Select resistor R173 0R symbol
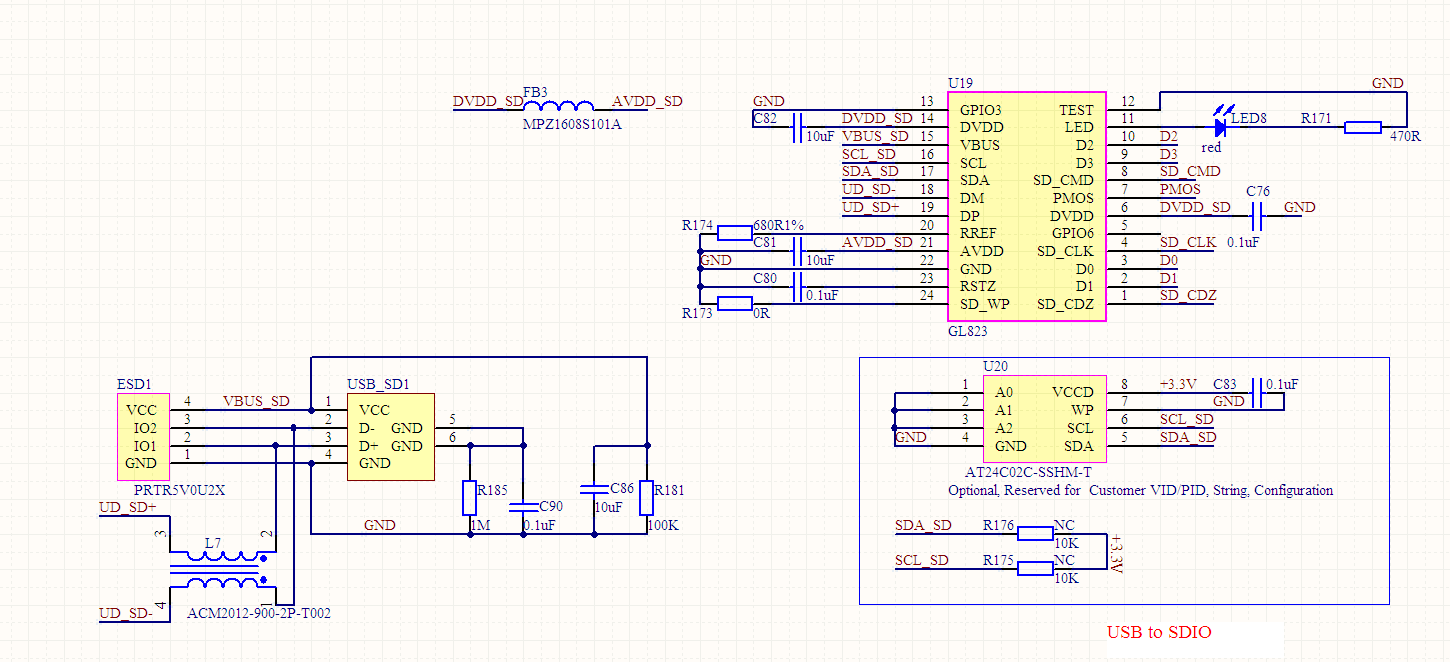 coord(735,304)
